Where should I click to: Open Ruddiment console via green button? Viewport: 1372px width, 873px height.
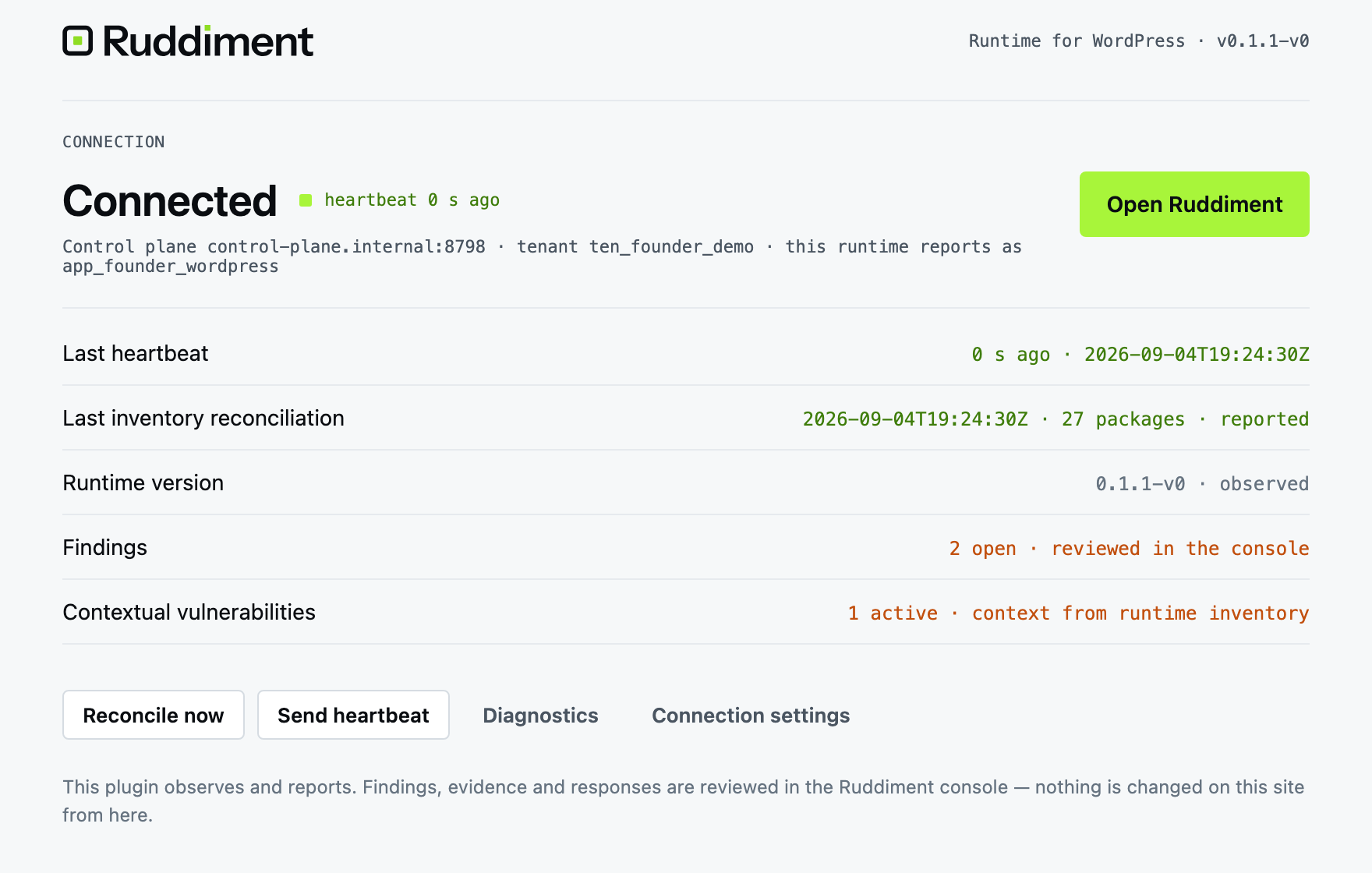1194,204
